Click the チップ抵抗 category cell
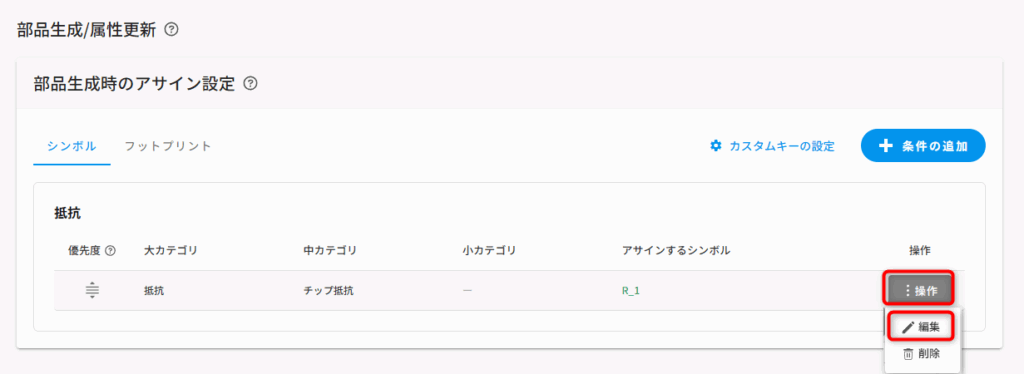Image resolution: width=1024 pixels, height=374 pixels. pyautogui.click(x=328, y=291)
